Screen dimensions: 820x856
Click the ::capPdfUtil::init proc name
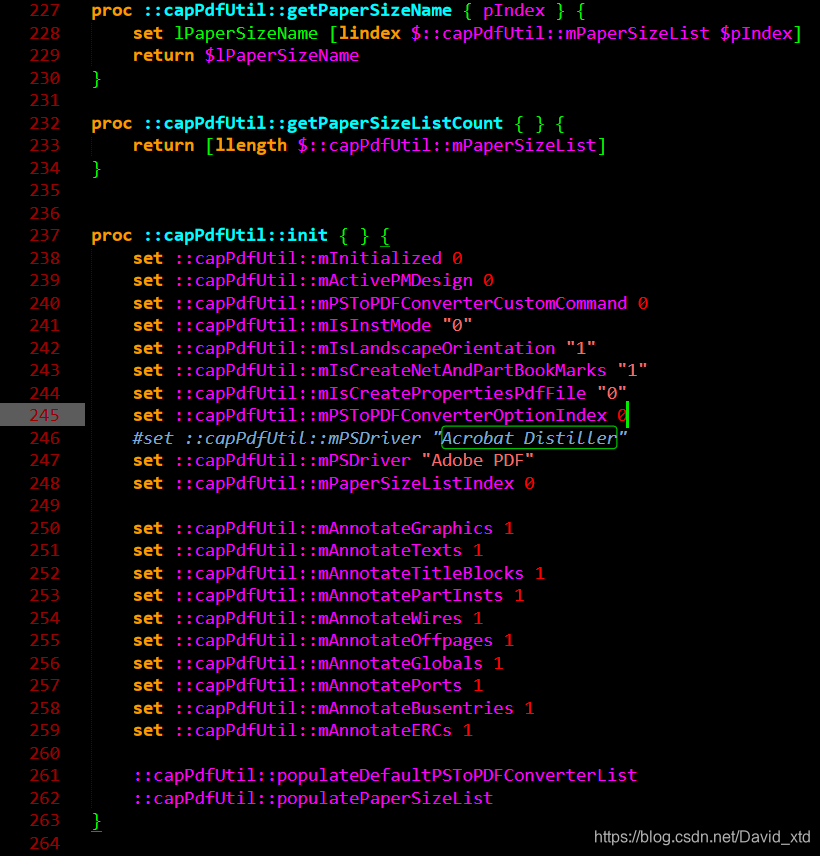(x=236, y=235)
